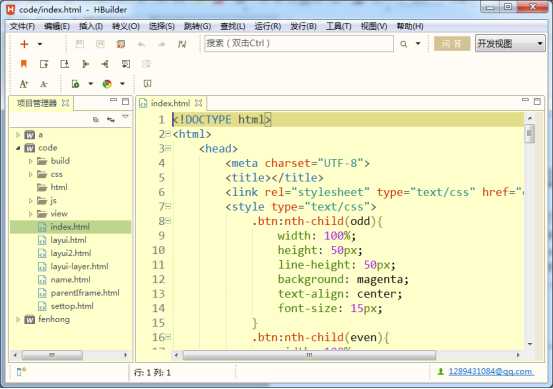Open the 开发视图 view-mode combo box
This screenshot has width=553, height=389.
click(510, 44)
